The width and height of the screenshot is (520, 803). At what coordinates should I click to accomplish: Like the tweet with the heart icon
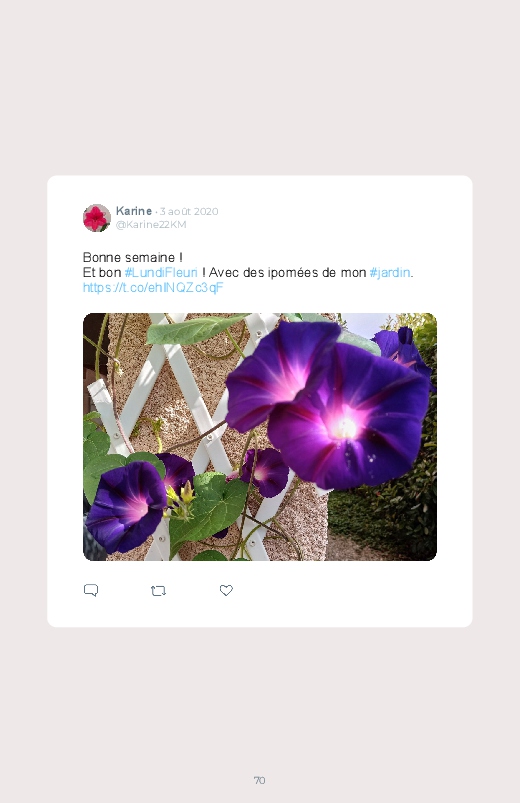(226, 590)
